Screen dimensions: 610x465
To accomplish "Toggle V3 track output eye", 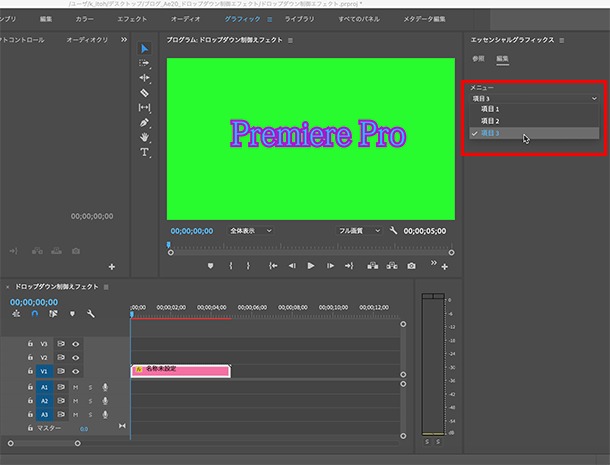I will pyautogui.click(x=75, y=344).
